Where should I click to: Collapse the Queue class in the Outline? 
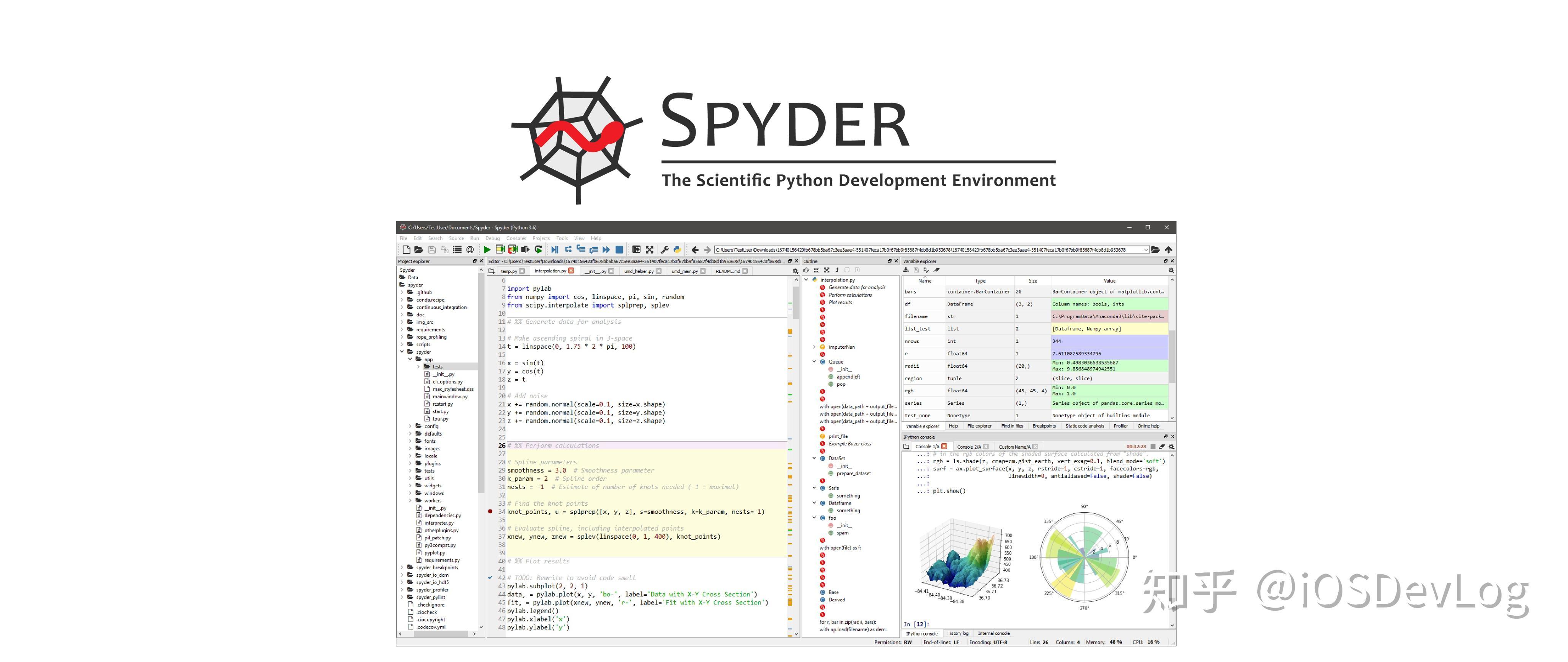[815, 361]
